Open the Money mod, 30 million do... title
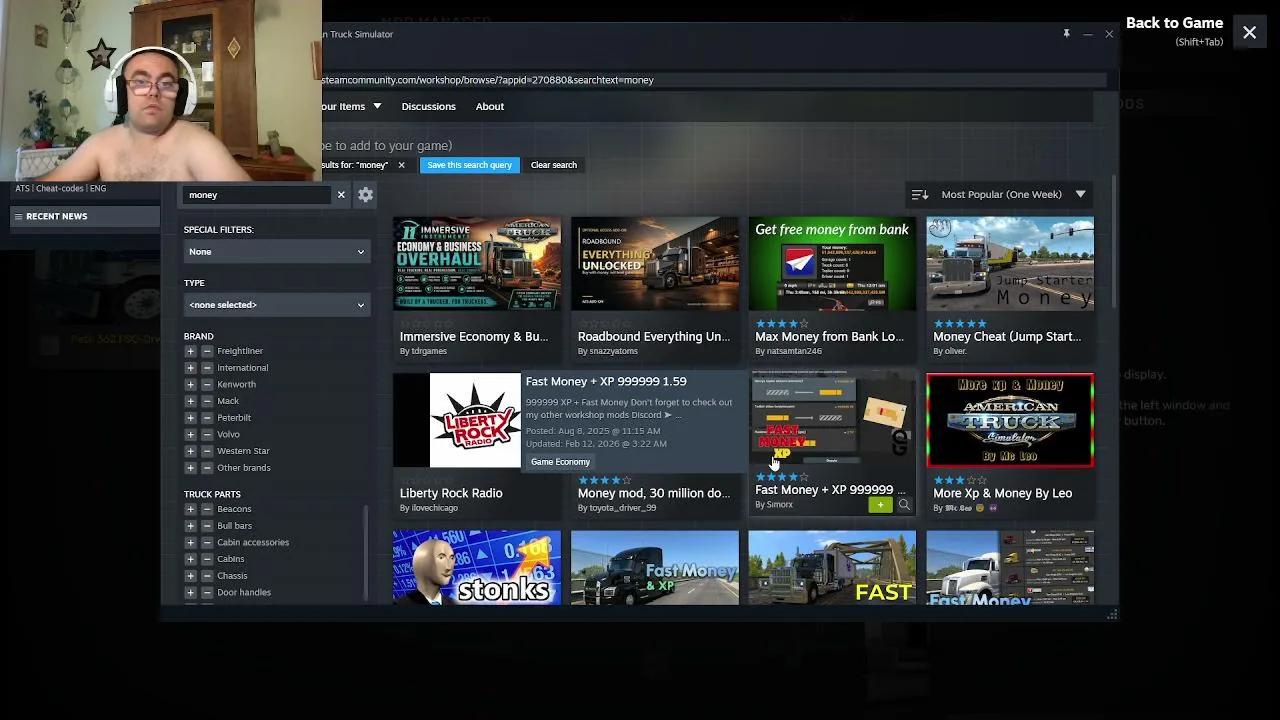1280x720 pixels. 654,493
